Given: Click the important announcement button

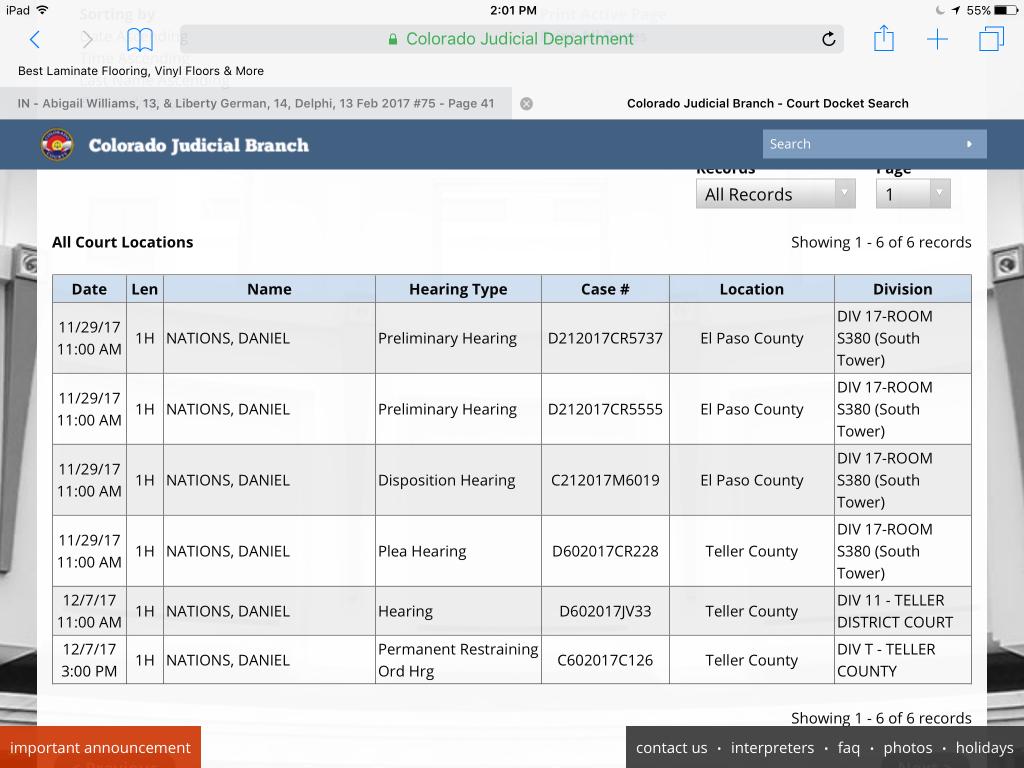Looking at the screenshot, I should [101, 747].
